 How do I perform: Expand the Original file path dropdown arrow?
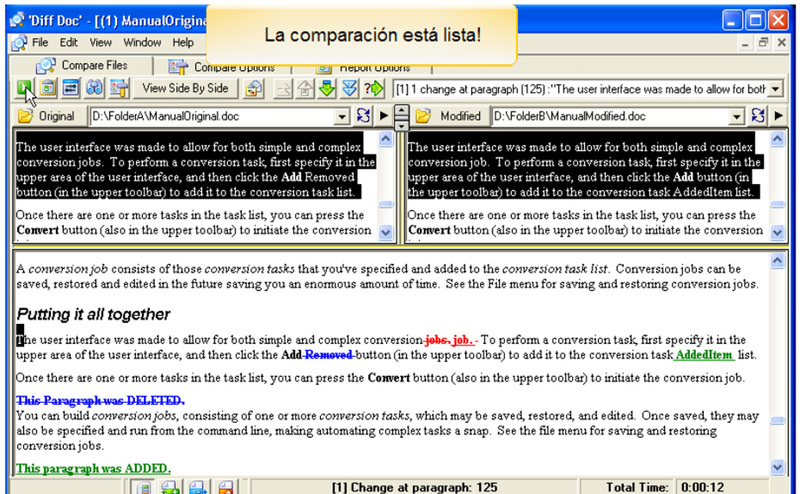pos(342,116)
